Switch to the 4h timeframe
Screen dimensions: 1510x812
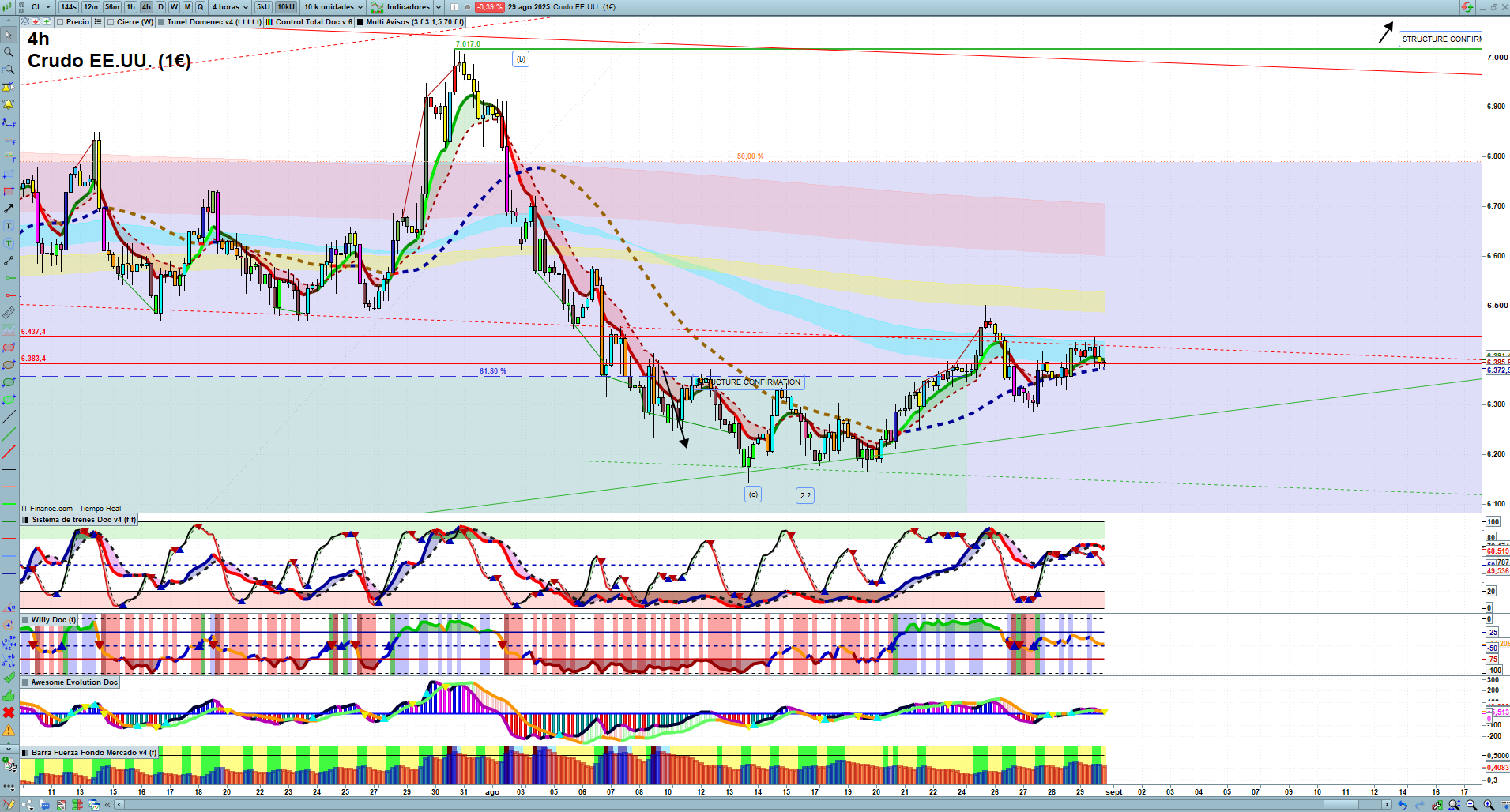pos(146,7)
